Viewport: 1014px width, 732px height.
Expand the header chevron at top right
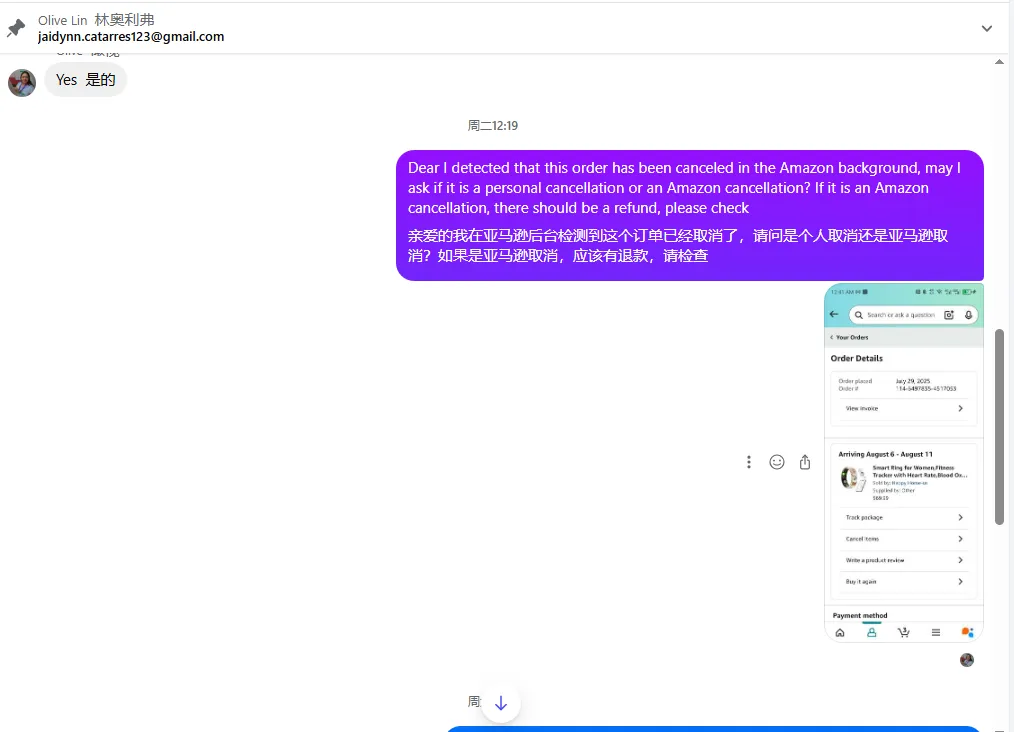(986, 28)
